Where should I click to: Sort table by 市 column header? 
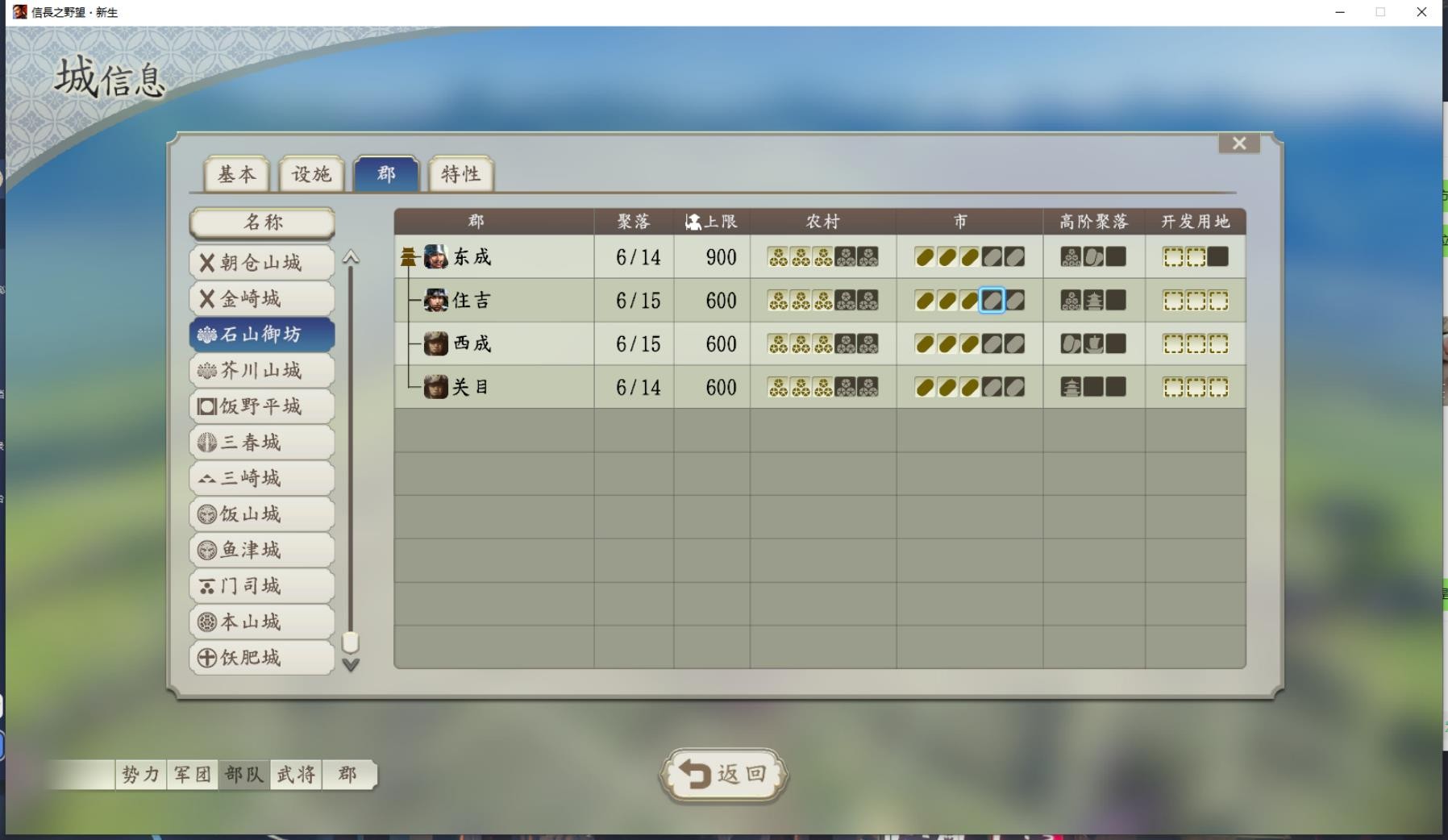970,222
